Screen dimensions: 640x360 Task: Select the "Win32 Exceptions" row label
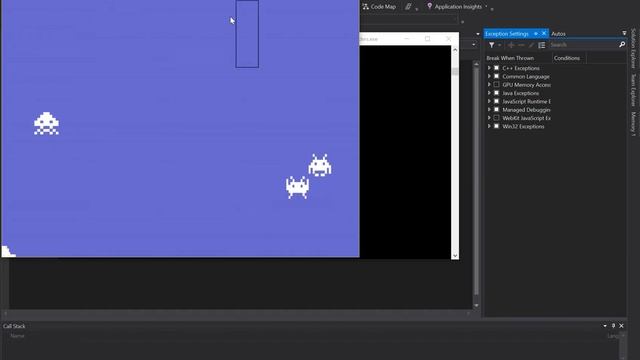523,126
